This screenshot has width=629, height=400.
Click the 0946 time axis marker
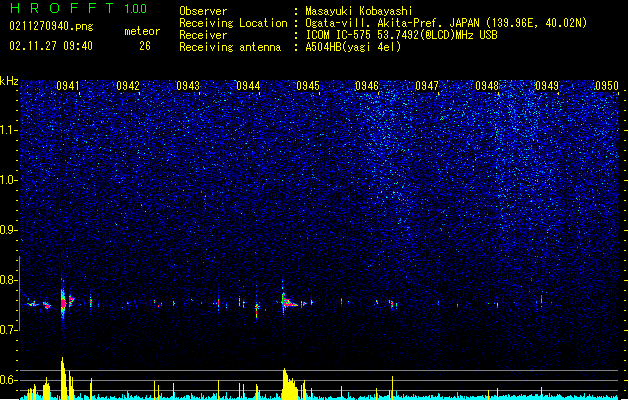tap(367, 86)
